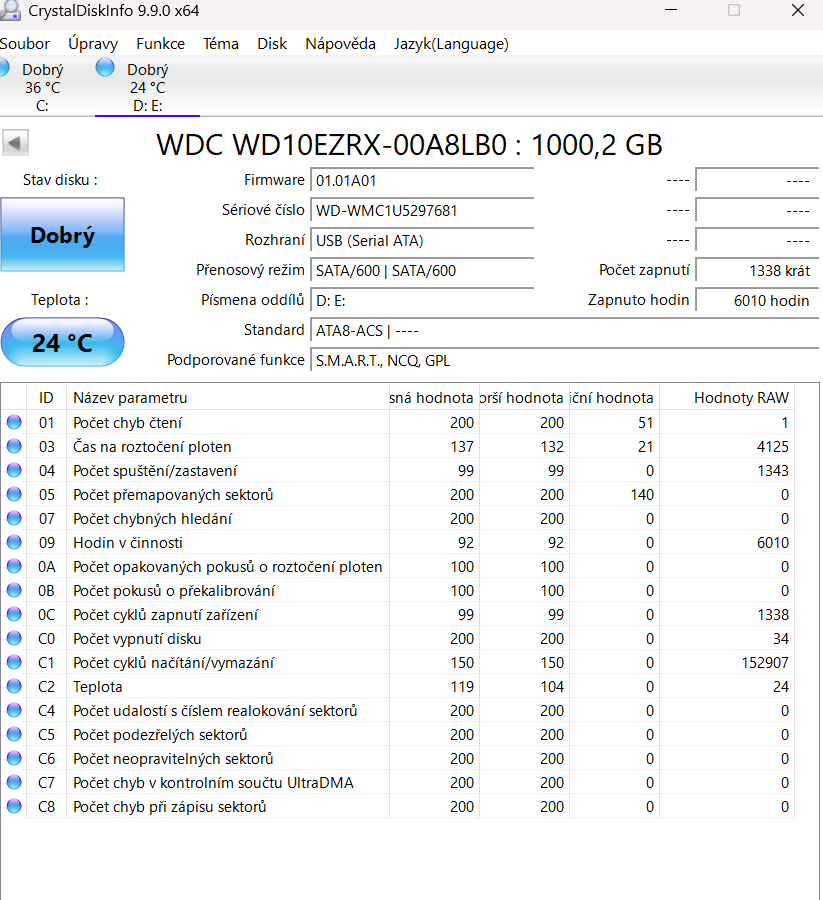823x900 pixels.
Task: Select the row Počet přemapovaných sektorů
Action: (398, 494)
